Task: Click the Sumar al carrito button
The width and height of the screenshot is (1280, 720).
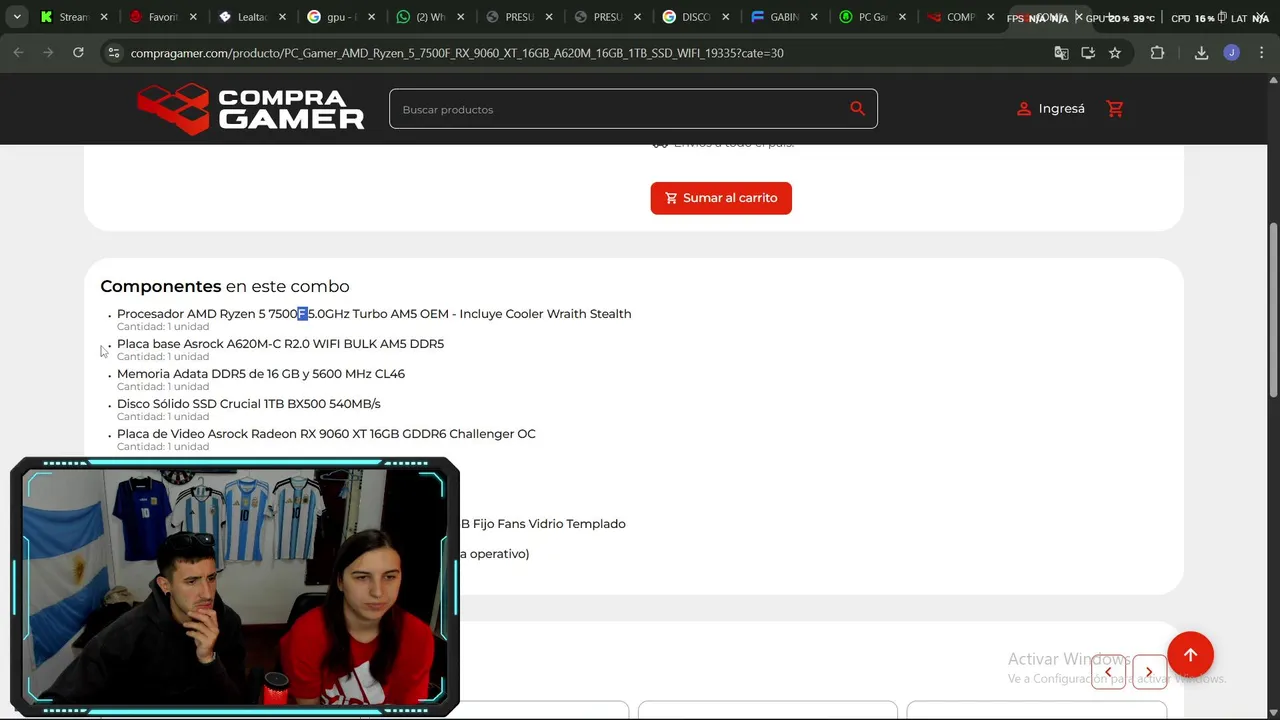Action: coord(721,198)
